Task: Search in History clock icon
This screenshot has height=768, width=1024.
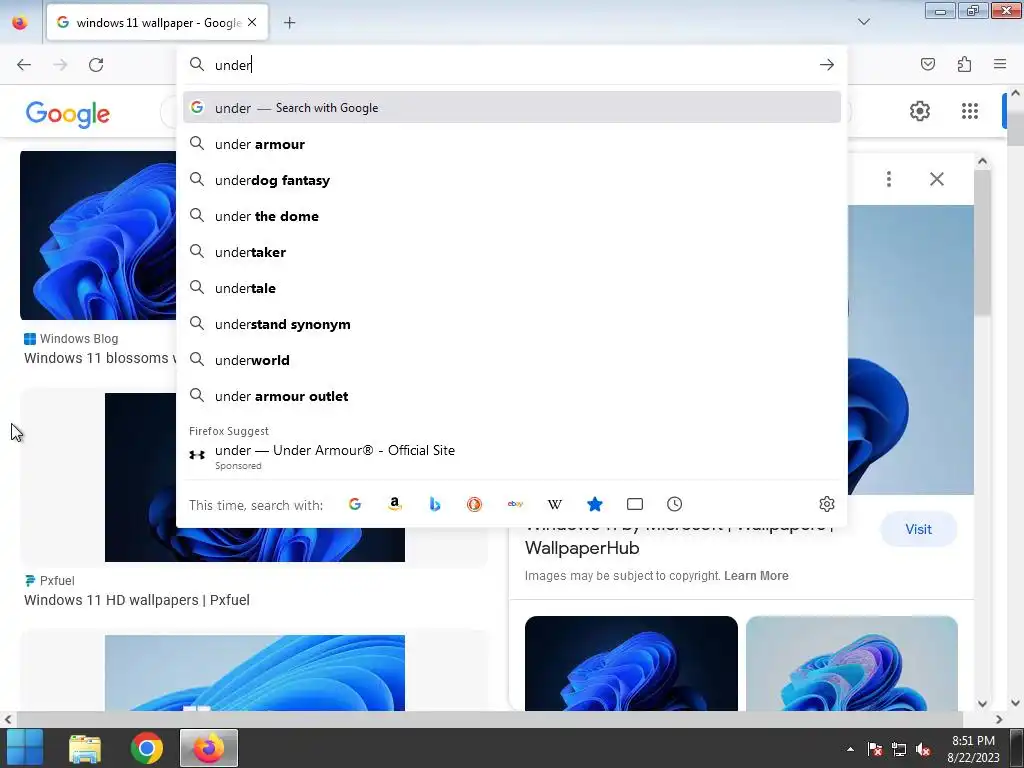Action: 675,504
